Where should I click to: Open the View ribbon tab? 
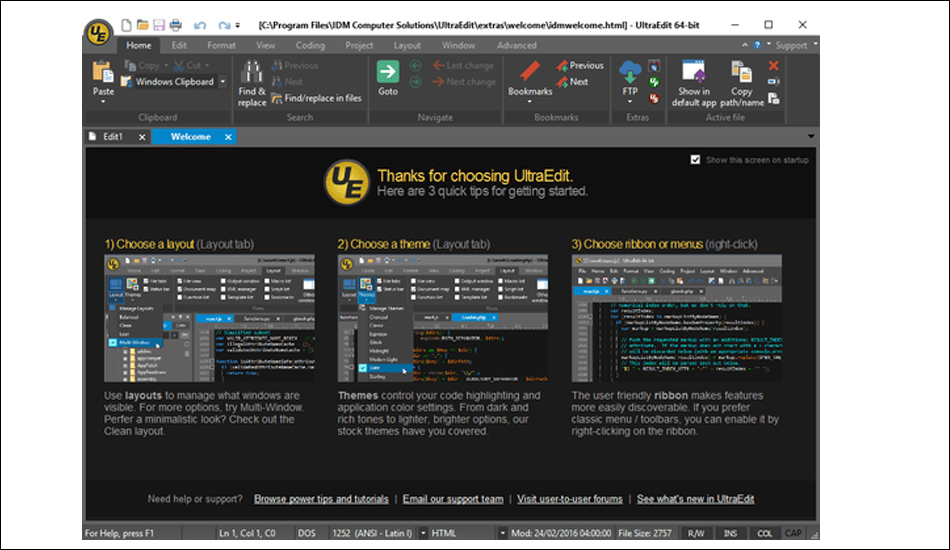(x=265, y=45)
